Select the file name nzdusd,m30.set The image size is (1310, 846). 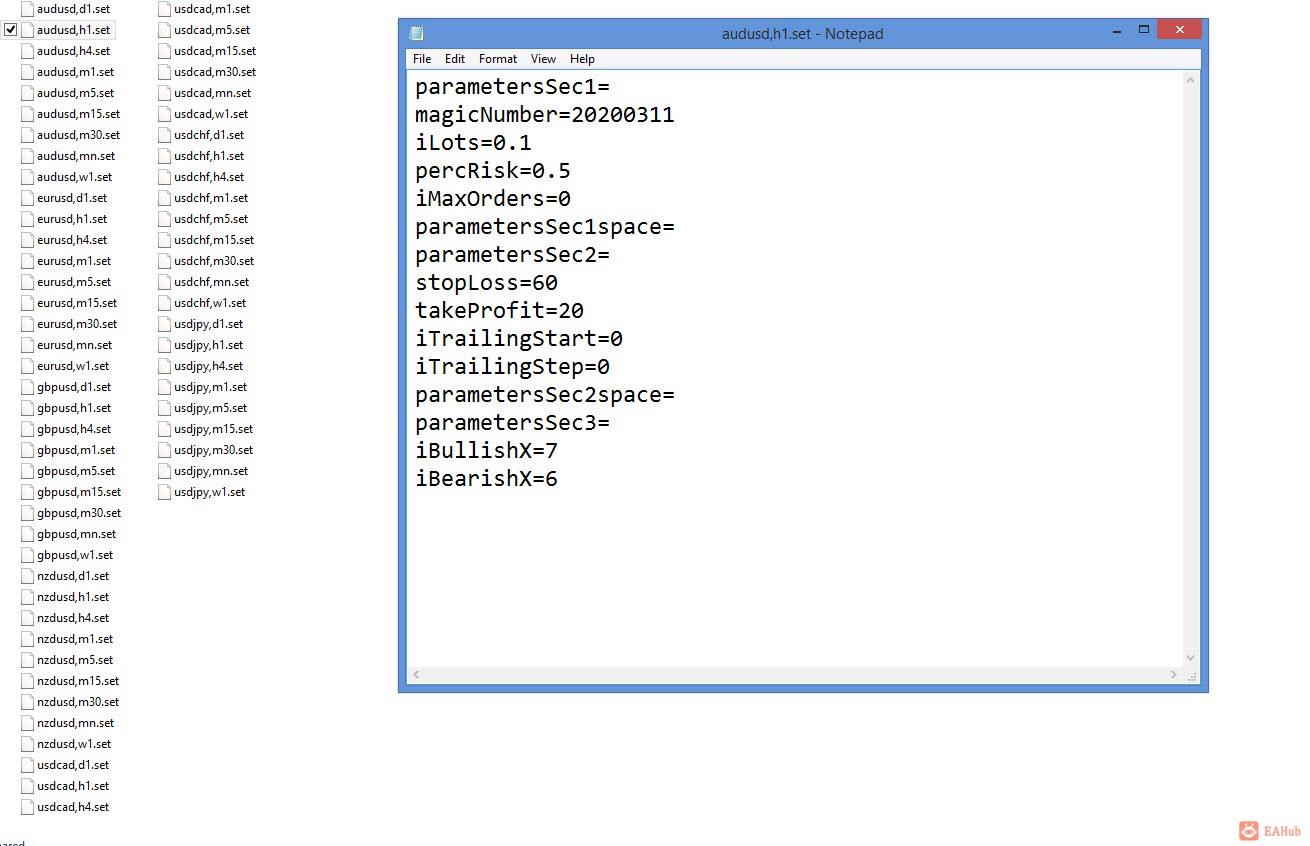click(x=78, y=702)
